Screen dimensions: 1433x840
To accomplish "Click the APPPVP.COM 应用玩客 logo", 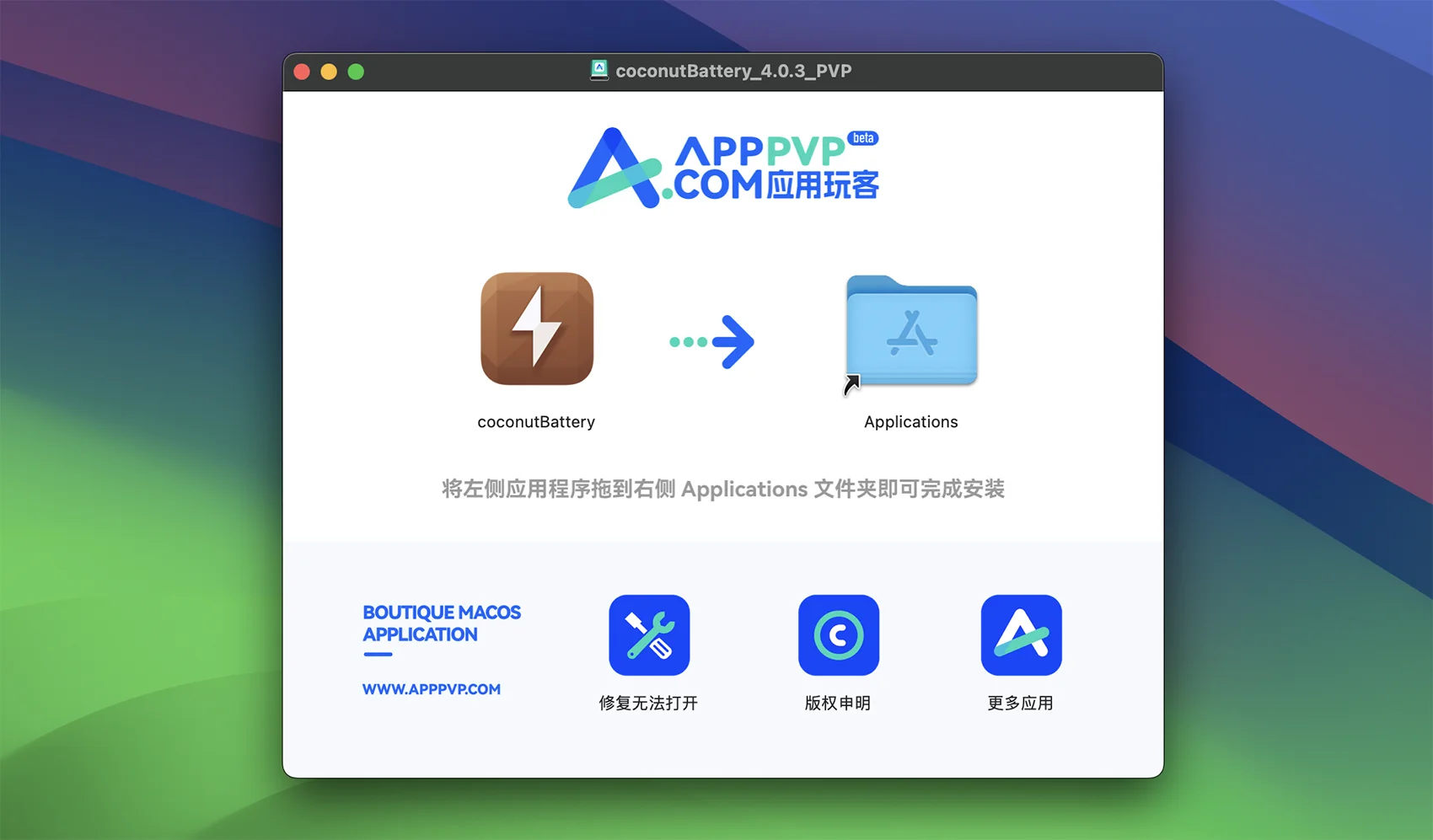I will [723, 168].
